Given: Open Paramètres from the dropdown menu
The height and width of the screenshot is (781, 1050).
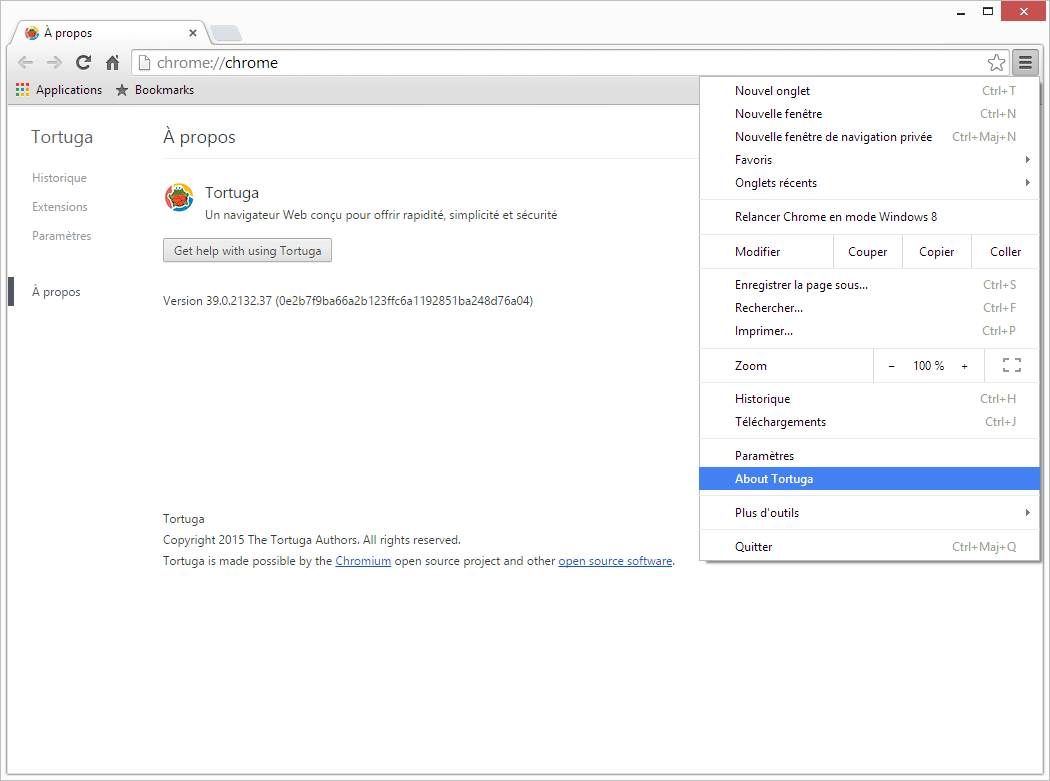Looking at the screenshot, I should pos(869,455).
